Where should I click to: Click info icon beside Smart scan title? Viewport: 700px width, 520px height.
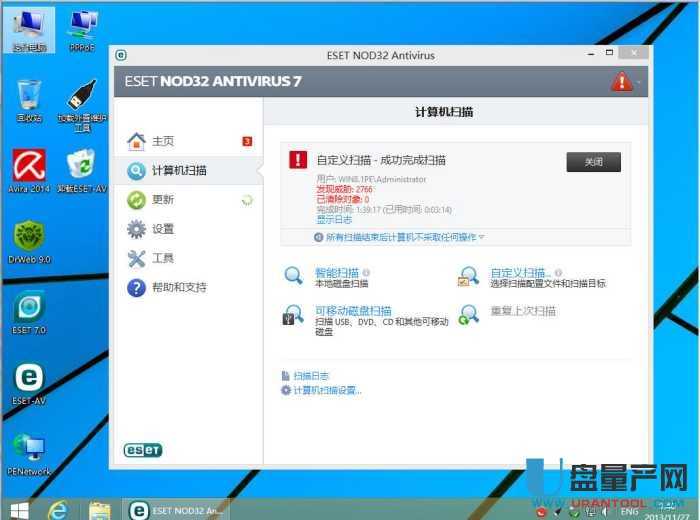(367, 272)
